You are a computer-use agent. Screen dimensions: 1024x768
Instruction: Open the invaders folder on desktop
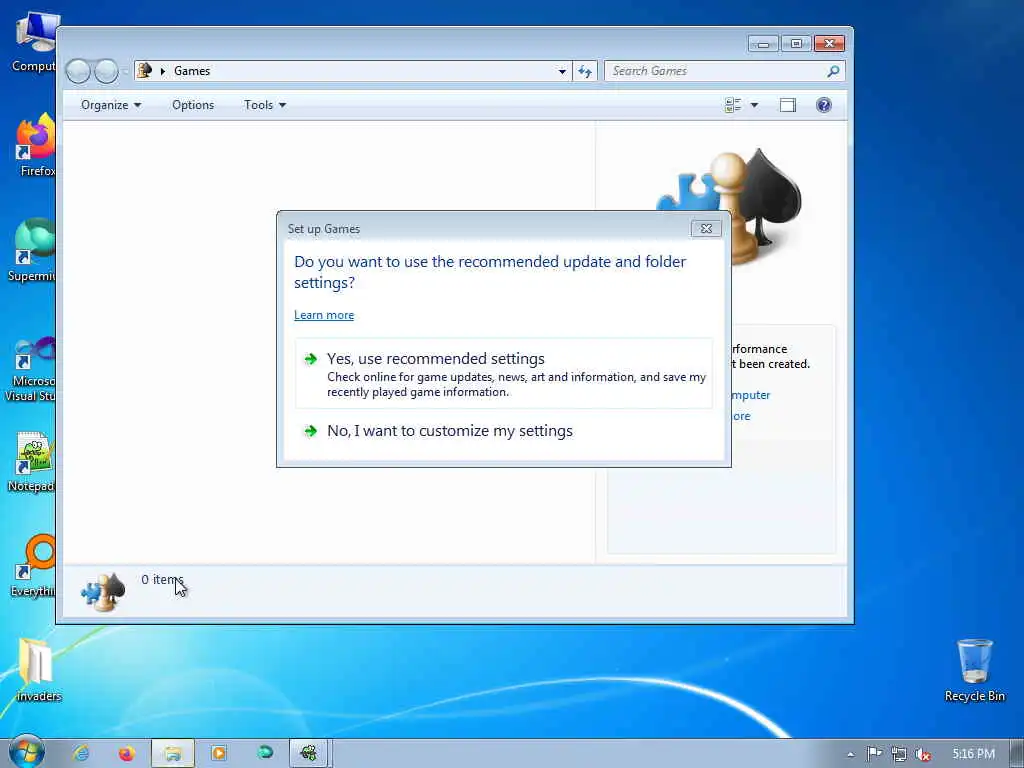(38, 669)
